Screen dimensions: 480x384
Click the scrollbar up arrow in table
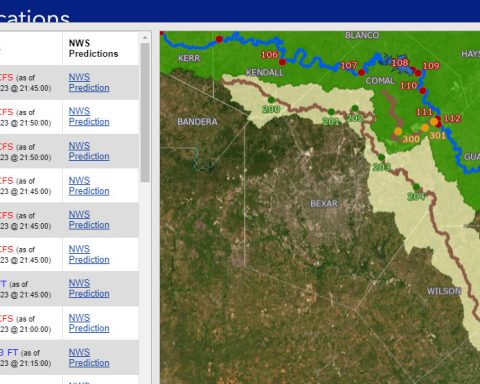coord(145,38)
